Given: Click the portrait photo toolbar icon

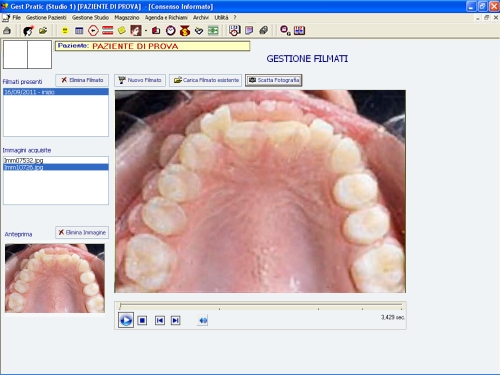Looking at the screenshot, I should point(136,31).
